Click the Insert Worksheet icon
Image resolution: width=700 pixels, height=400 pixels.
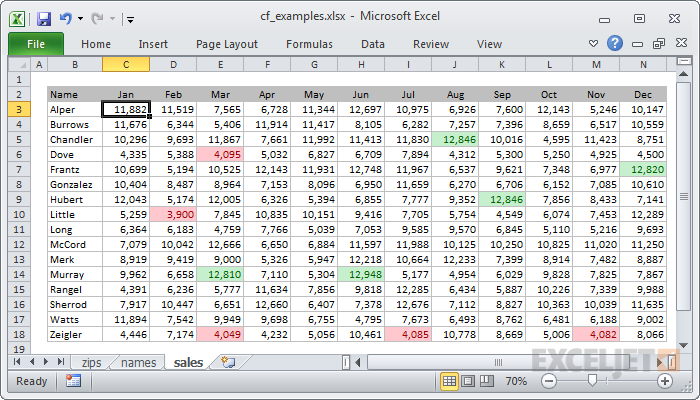[x=228, y=362]
